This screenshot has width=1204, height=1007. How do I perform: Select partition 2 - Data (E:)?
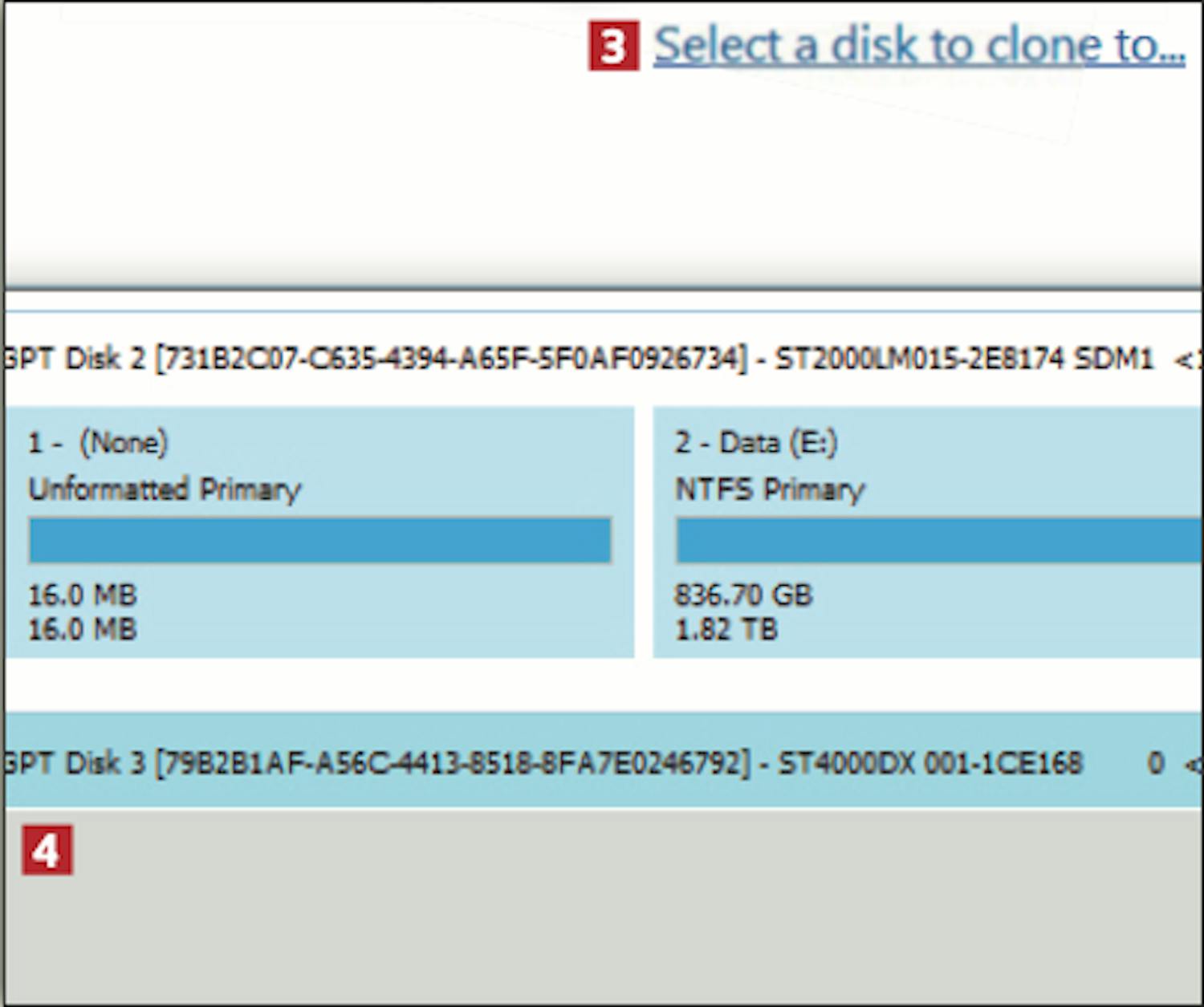(x=927, y=533)
